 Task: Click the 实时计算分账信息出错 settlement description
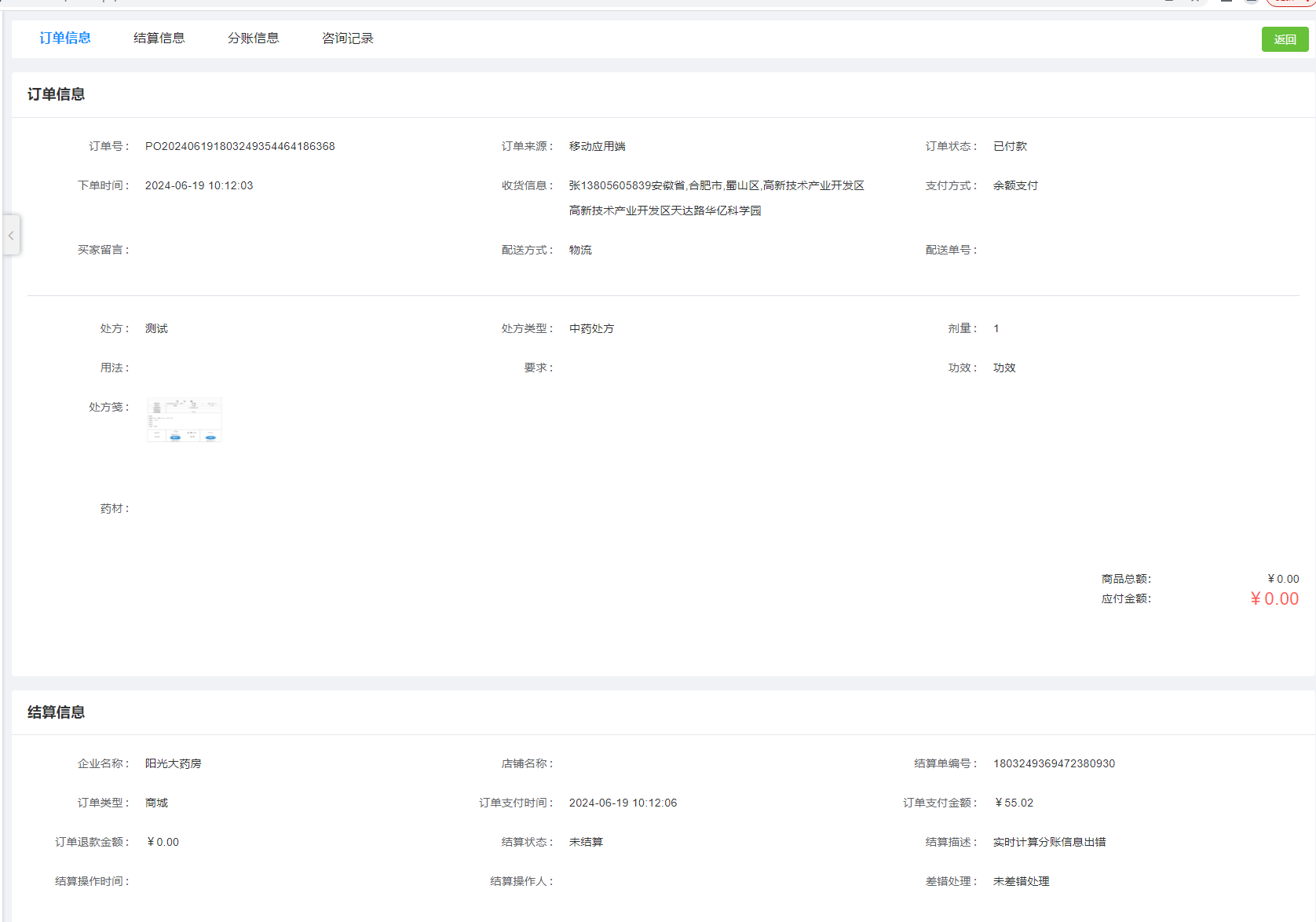(x=1049, y=842)
